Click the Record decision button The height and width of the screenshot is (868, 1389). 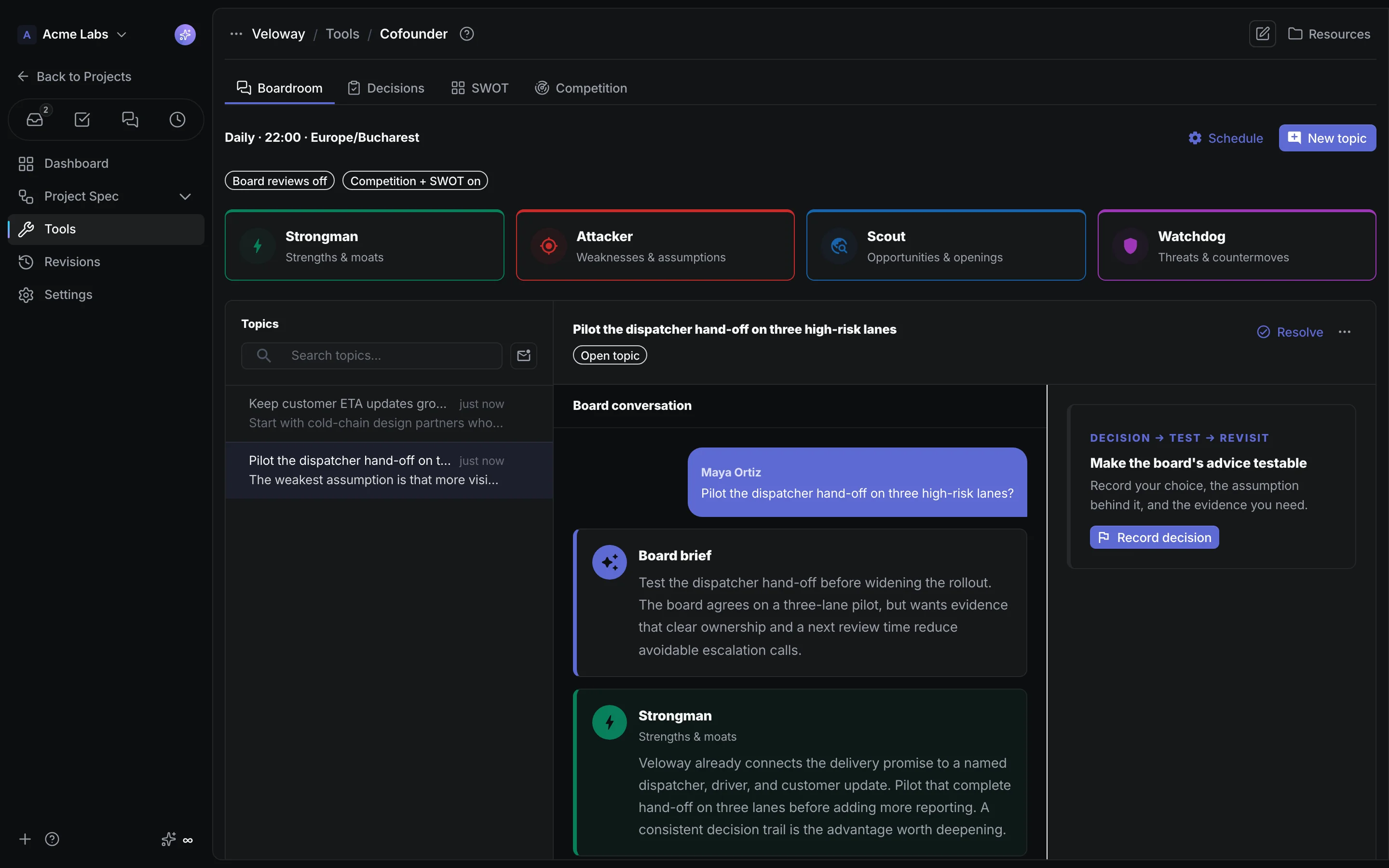(1154, 537)
